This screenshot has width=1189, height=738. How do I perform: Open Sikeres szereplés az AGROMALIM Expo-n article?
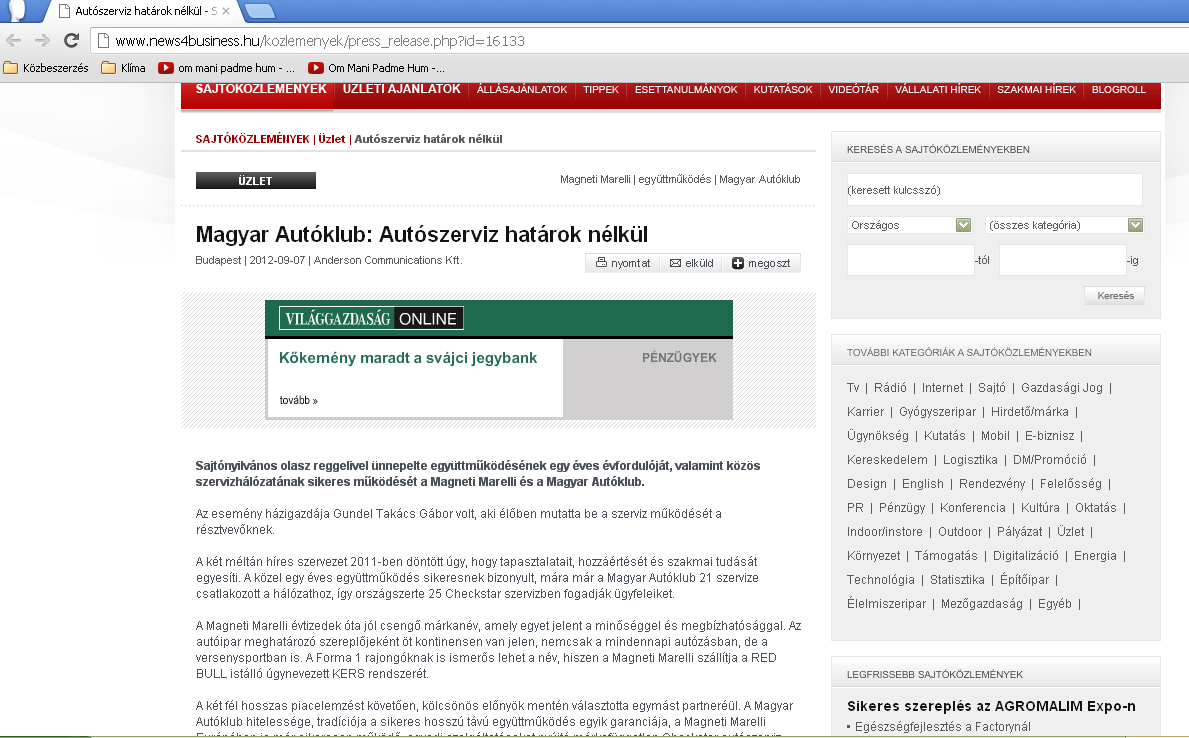click(x=991, y=706)
